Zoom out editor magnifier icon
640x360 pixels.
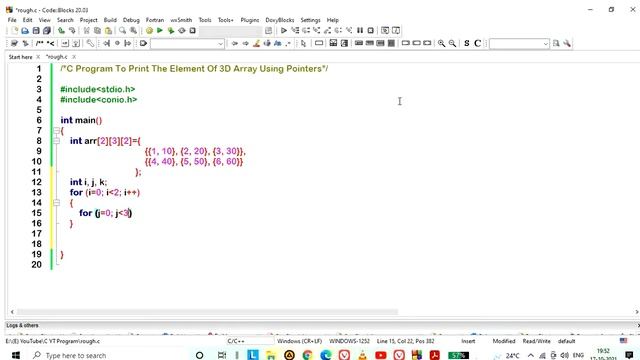click(452, 43)
